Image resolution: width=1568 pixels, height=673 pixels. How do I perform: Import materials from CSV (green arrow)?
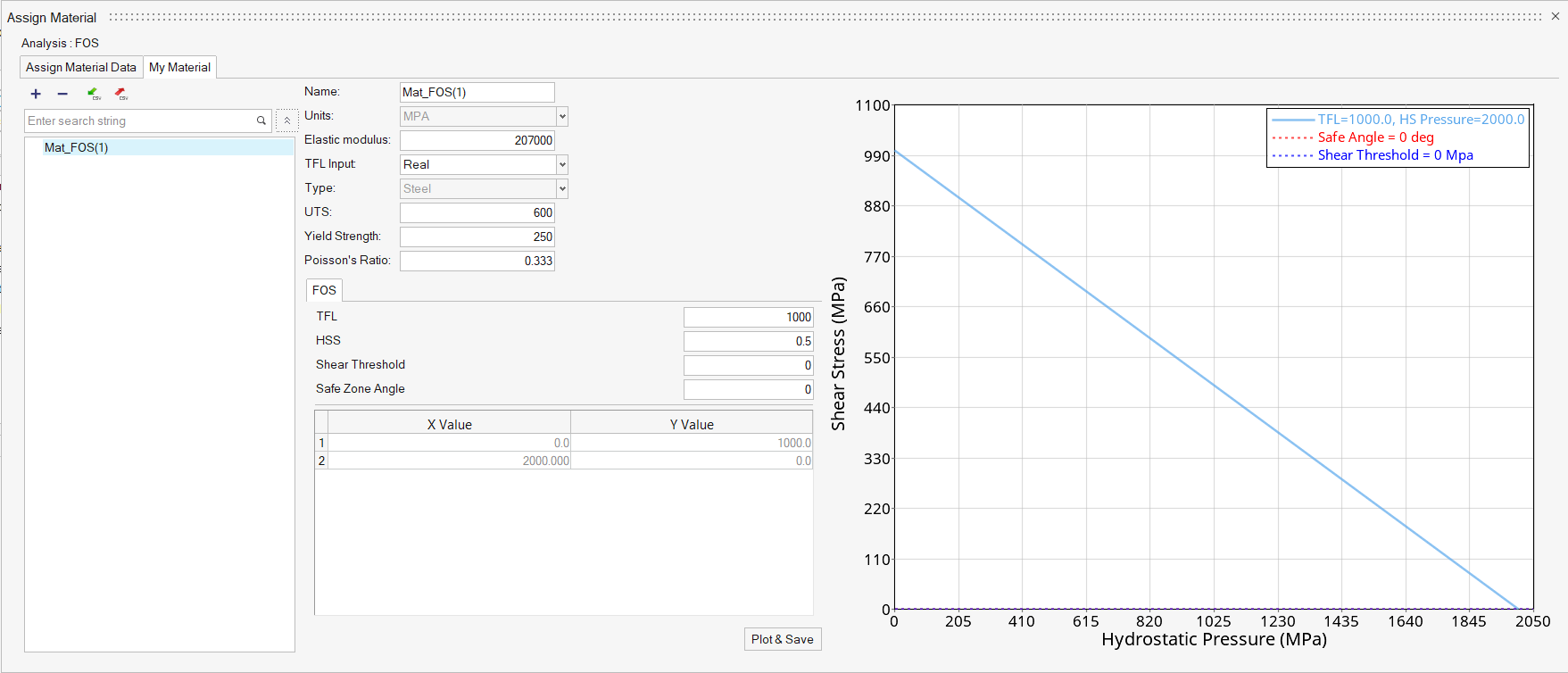click(x=94, y=94)
